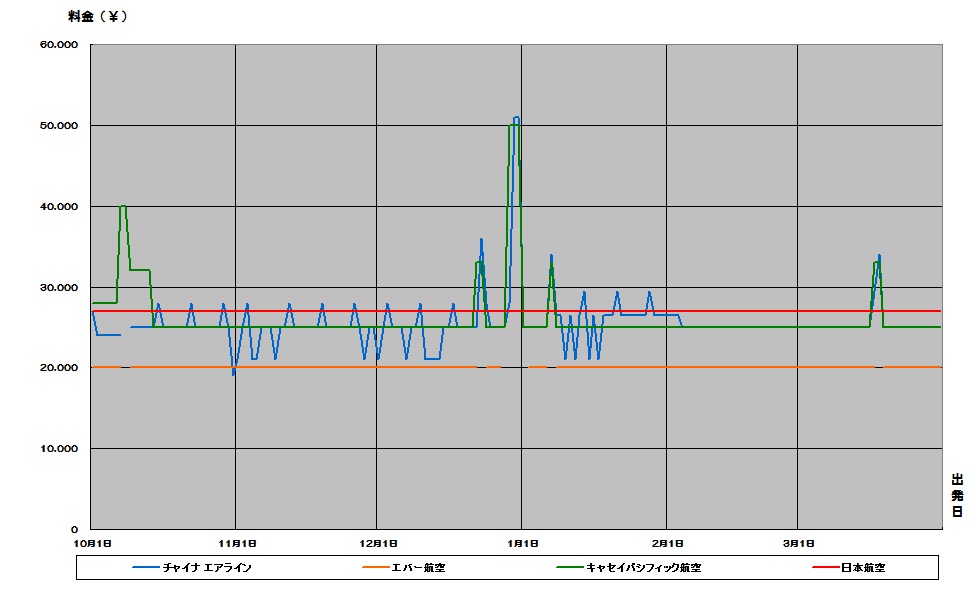Image resolution: width=972 pixels, height=595 pixels.
Task: Select the 料金（￥）axis title
Action: [98, 17]
